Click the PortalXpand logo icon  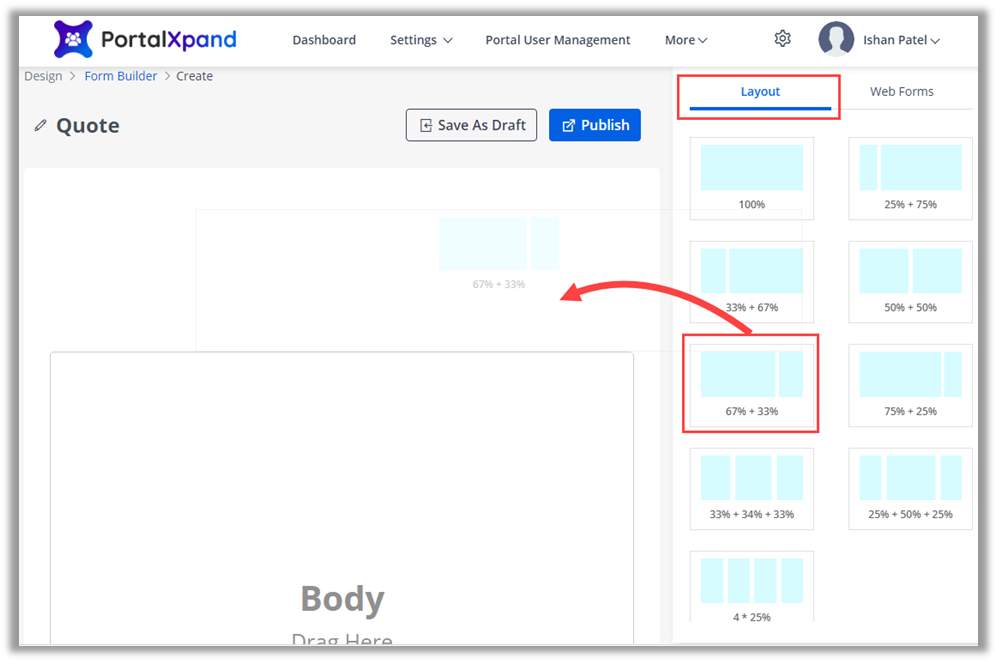pos(73,40)
